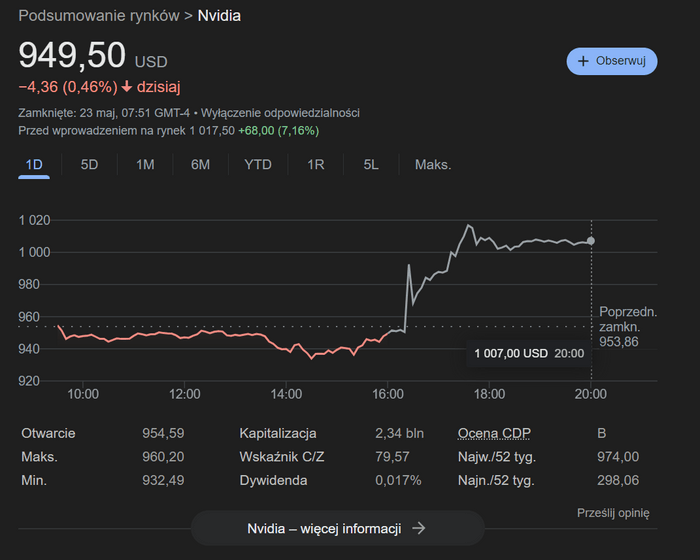The image size is (700, 560).
Task: Click the Nvidia breadcrumb title
Action: tap(219, 16)
